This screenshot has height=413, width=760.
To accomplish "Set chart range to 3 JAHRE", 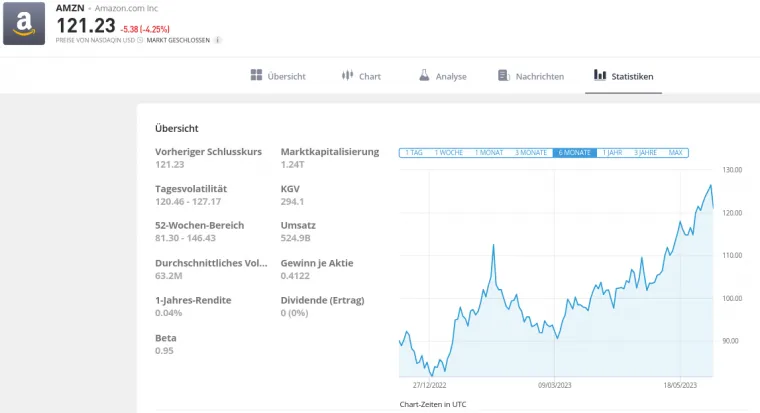I will click(645, 153).
